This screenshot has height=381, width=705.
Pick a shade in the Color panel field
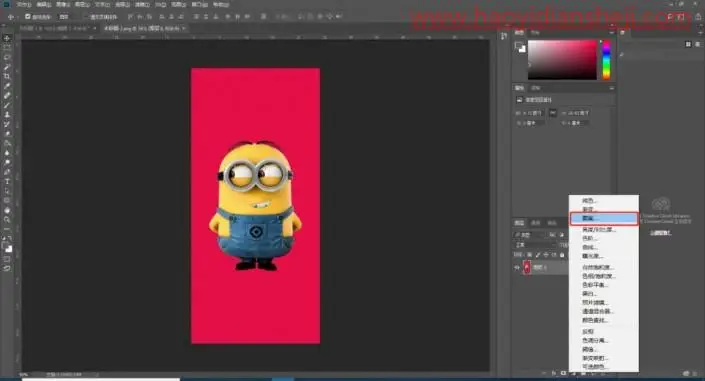pyautogui.click(x=562, y=60)
